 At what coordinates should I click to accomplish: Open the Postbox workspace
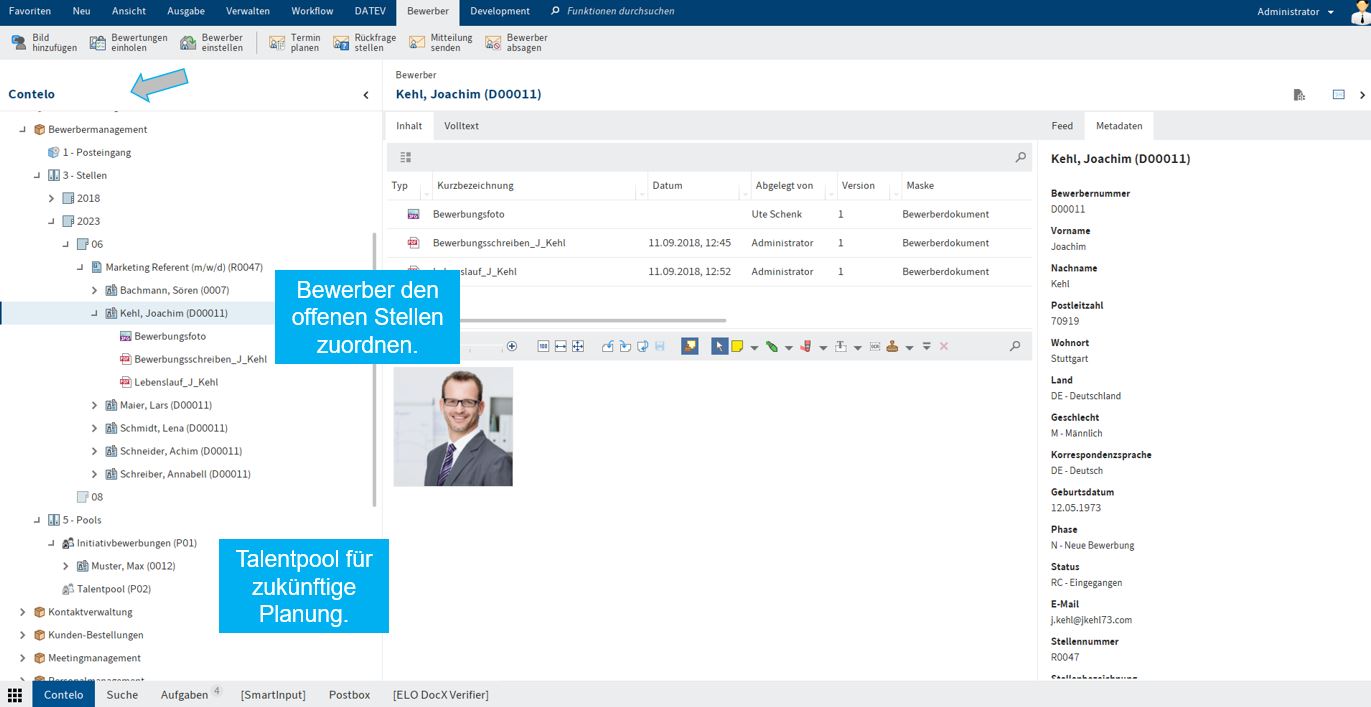[x=349, y=694]
